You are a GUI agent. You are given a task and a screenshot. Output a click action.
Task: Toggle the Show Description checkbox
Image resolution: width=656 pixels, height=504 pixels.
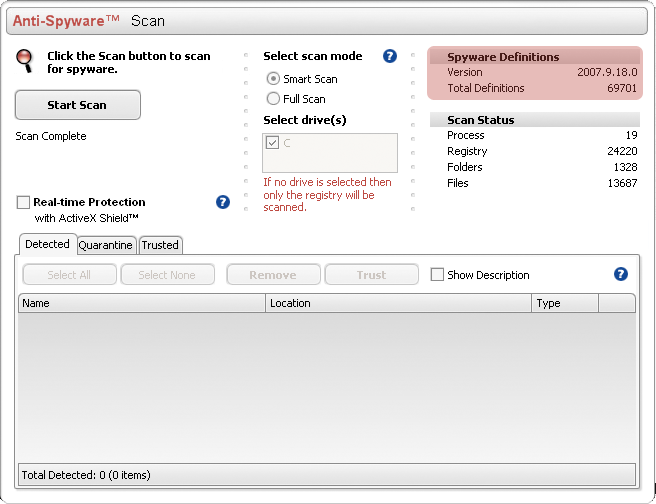437,275
